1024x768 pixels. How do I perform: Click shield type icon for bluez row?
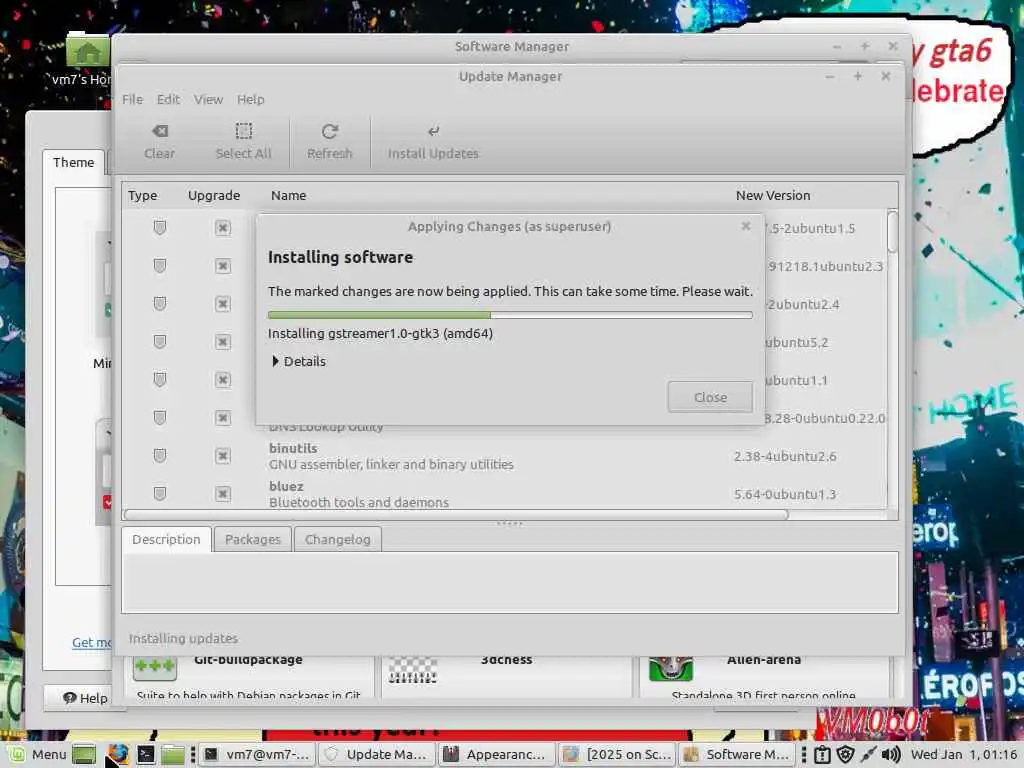pyautogui.click(x=159, y=493)
